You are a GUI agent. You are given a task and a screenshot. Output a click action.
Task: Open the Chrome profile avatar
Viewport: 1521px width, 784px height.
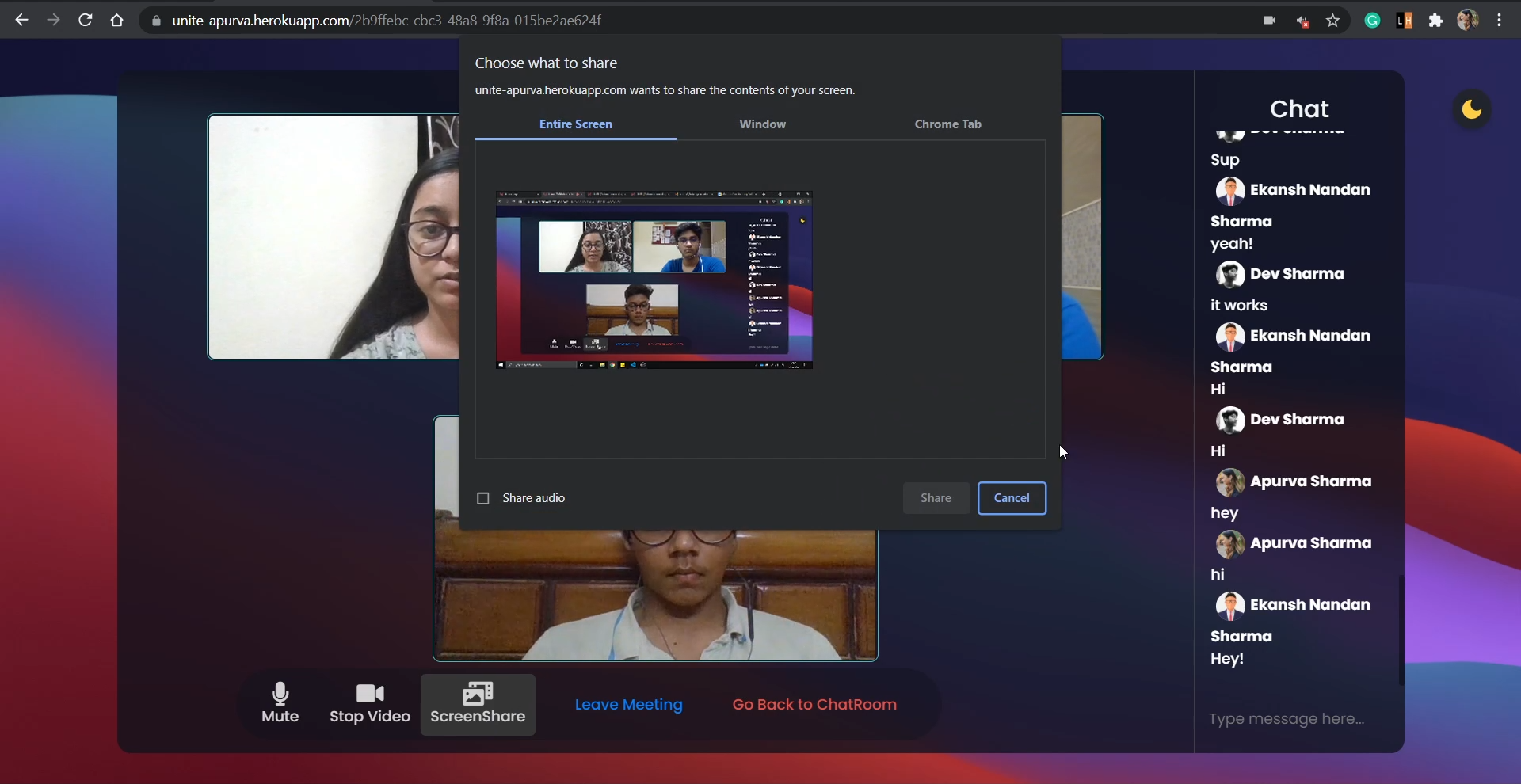click(x=1467, y=21)
